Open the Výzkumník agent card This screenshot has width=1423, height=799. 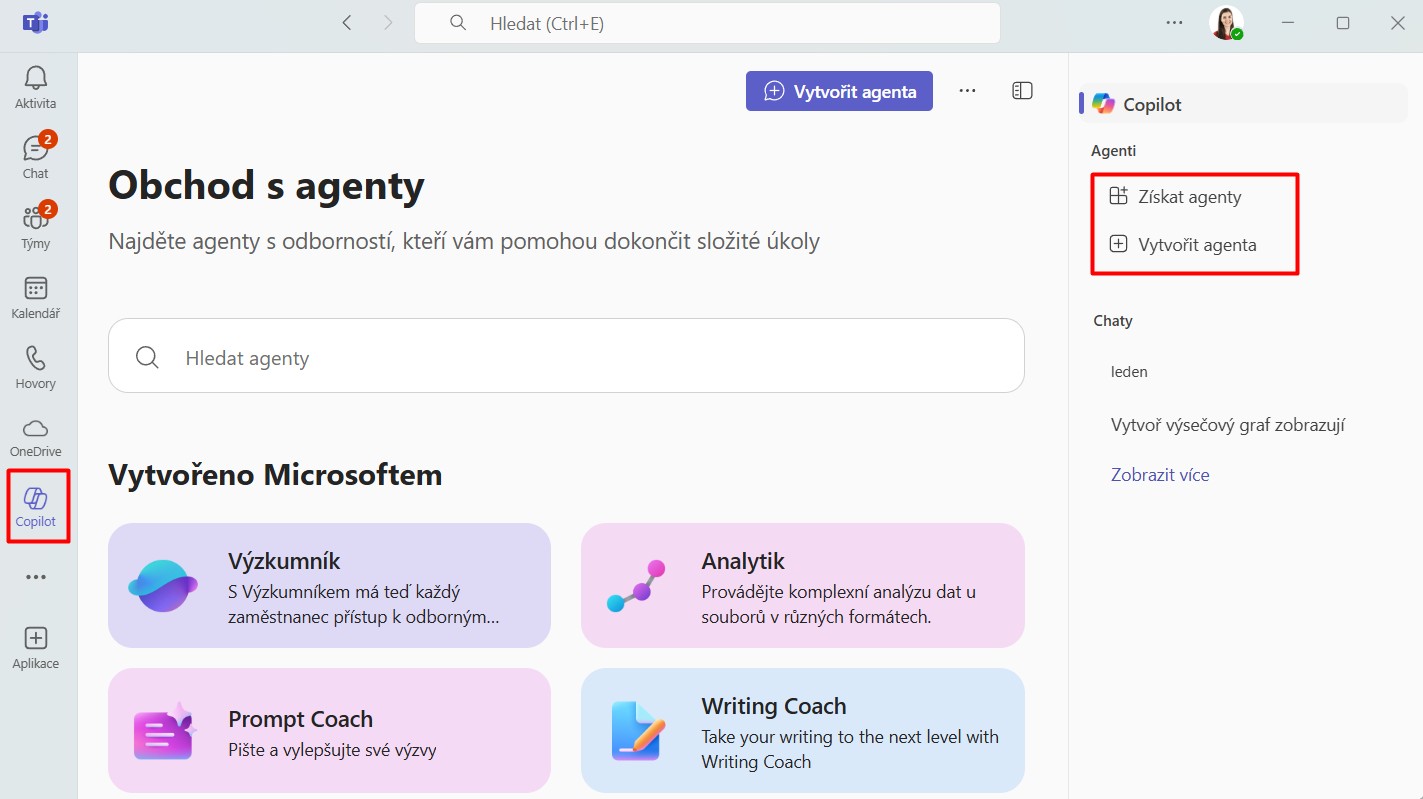tap(329, 586)
